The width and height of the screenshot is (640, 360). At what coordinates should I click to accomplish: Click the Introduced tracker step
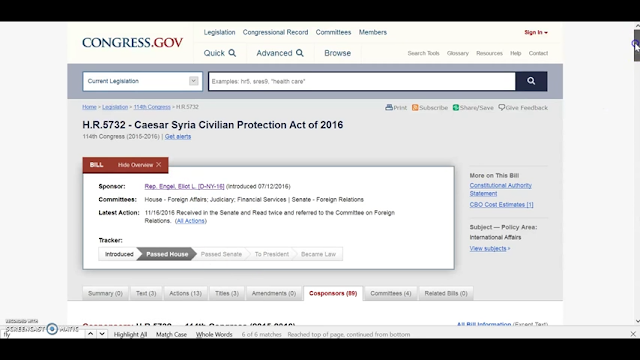pyautogui.click(x=119, y=254)
